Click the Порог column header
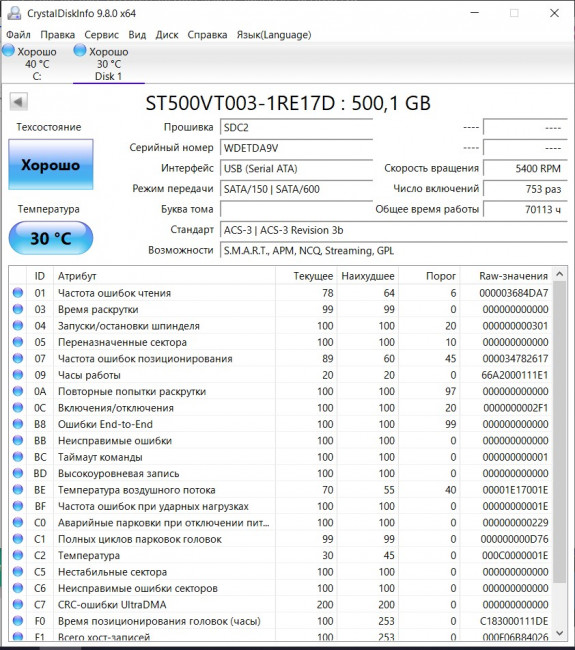 (429, 276)
